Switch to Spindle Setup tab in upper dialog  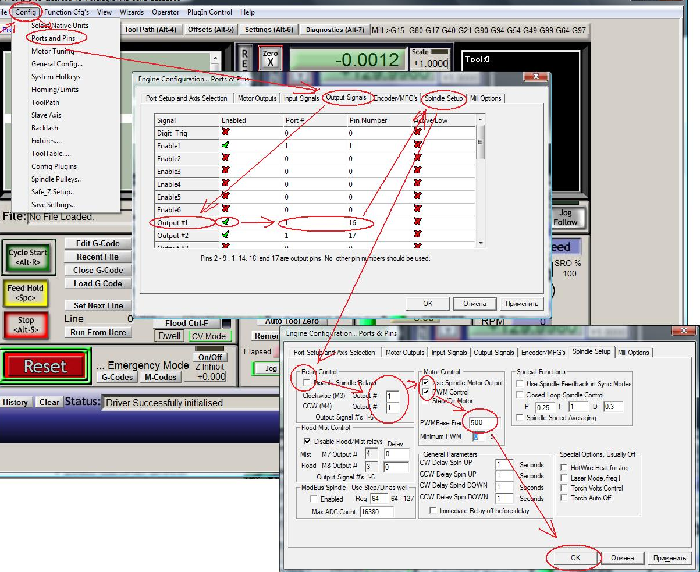coord(443,98)
